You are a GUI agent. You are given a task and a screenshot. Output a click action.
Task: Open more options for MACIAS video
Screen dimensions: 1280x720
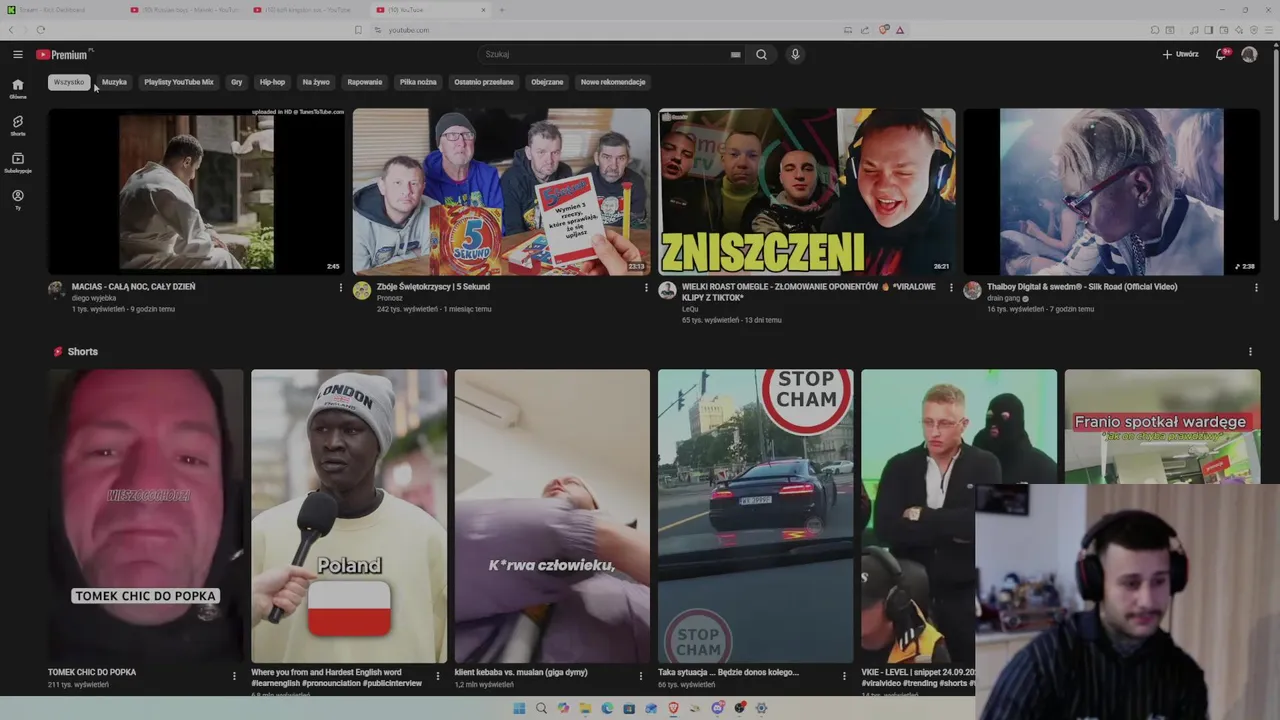[340, 287]
